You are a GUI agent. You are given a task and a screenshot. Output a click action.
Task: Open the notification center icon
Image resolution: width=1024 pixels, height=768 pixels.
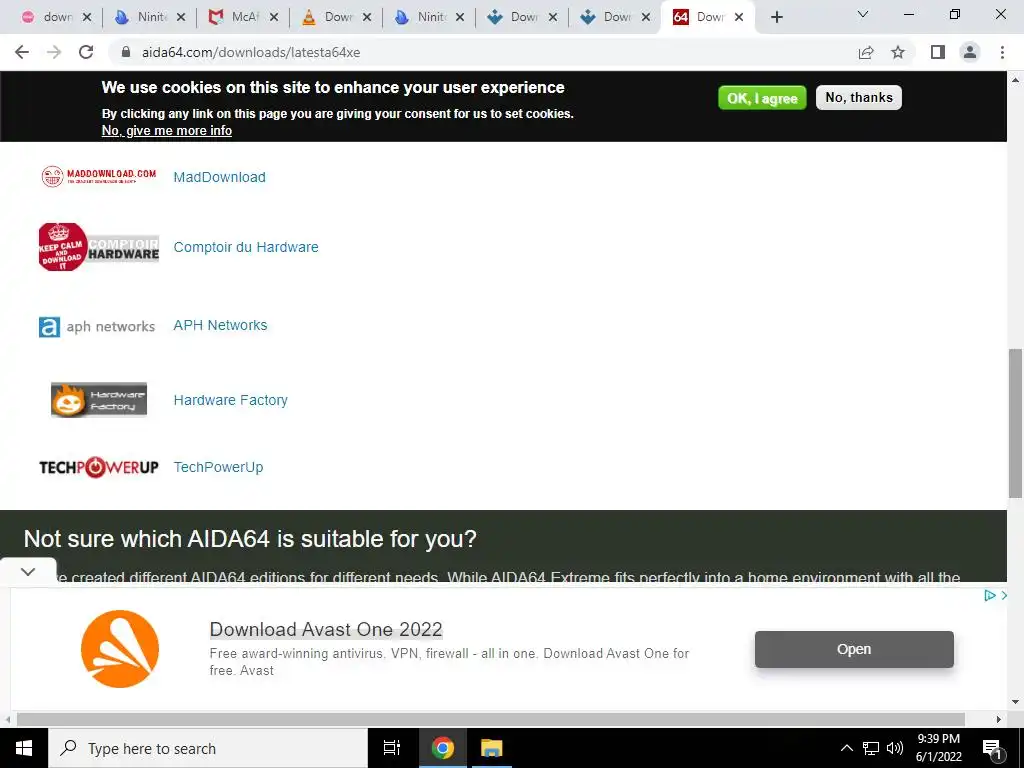point(992,749)
